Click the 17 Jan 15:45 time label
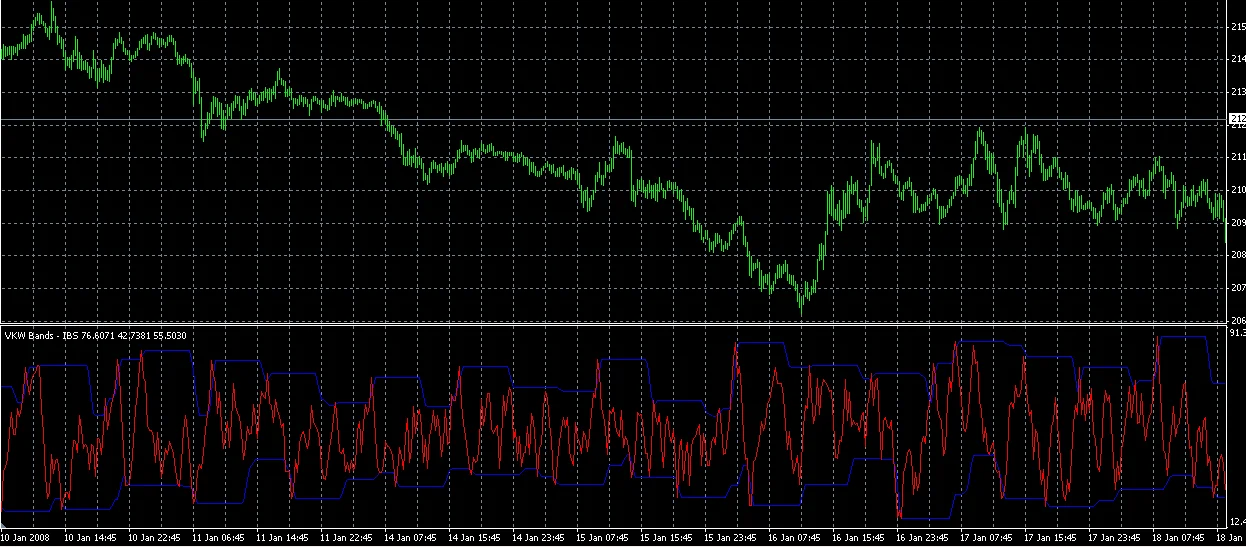This screenshot has width=1246, height=548. (x=1050, y=538)
